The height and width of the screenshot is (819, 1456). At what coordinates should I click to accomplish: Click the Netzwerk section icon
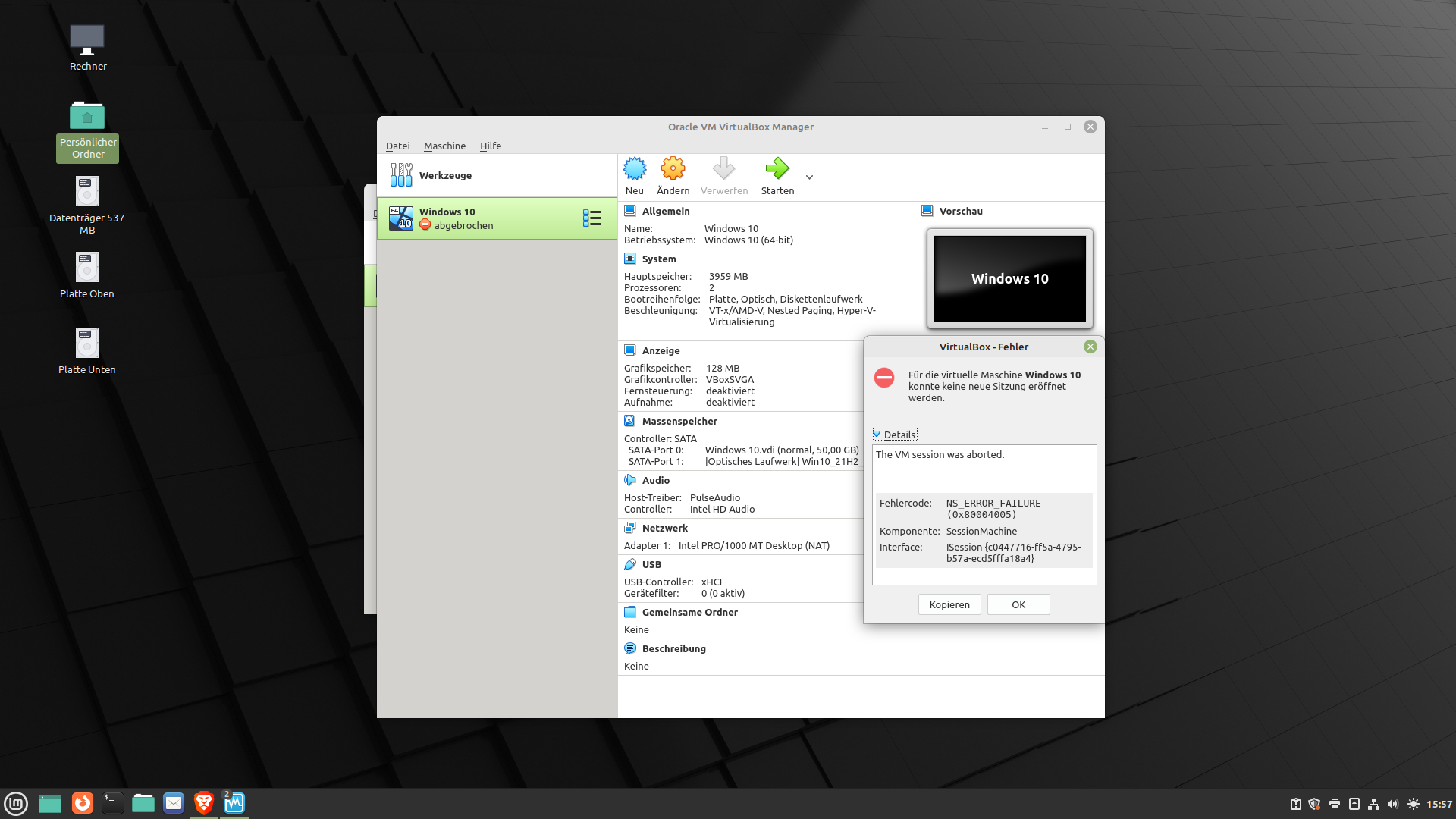click(629, 528)
